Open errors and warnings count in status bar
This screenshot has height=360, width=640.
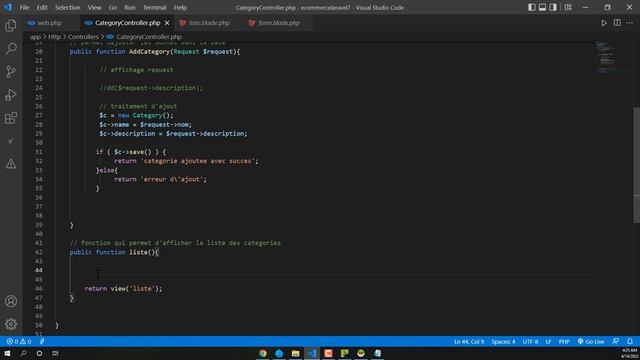tap(19, 341)
